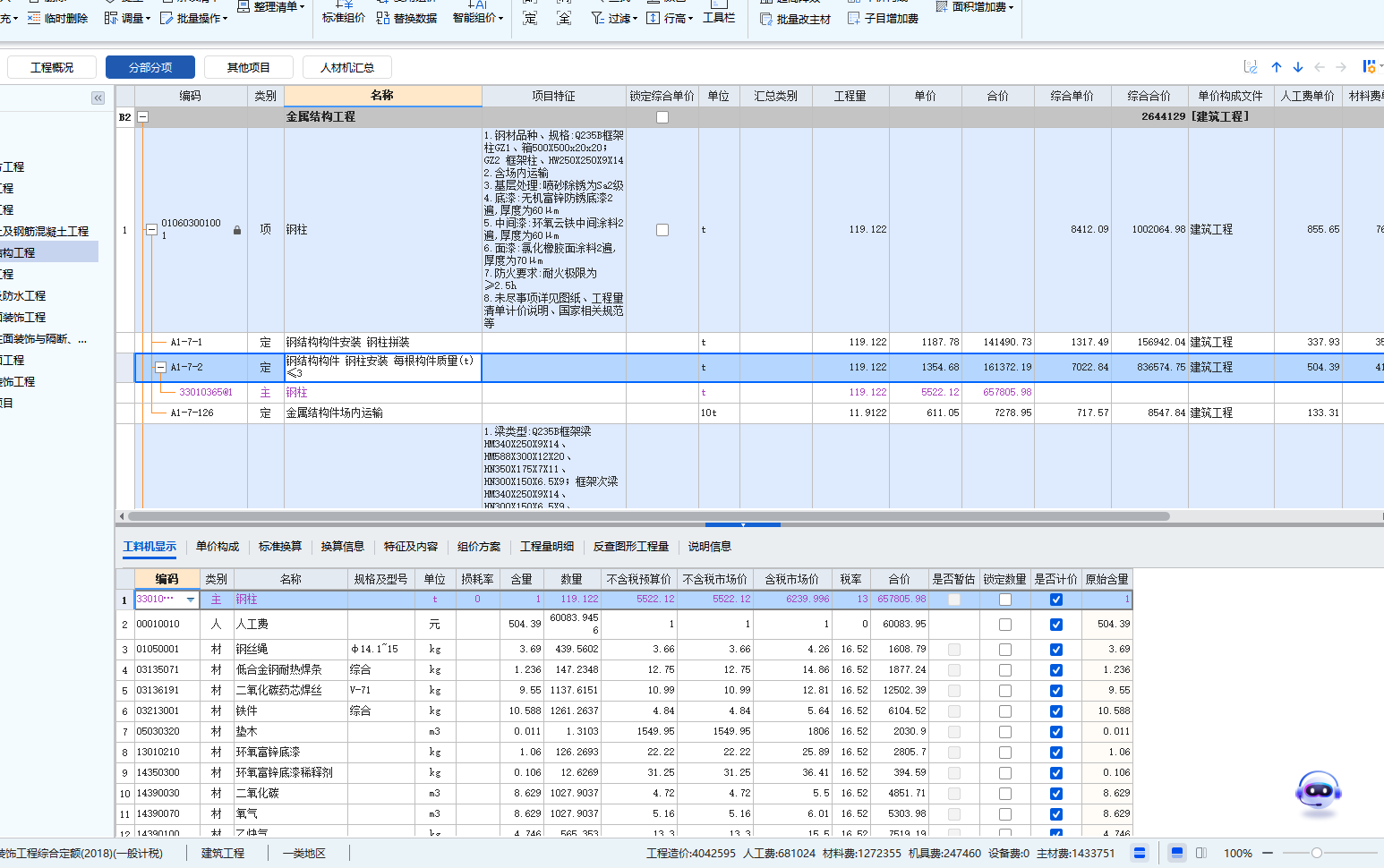The width and height of the screenshot is (1384, 868).
Task: Switch to 其他项目 tab
Action: point(248,67)
